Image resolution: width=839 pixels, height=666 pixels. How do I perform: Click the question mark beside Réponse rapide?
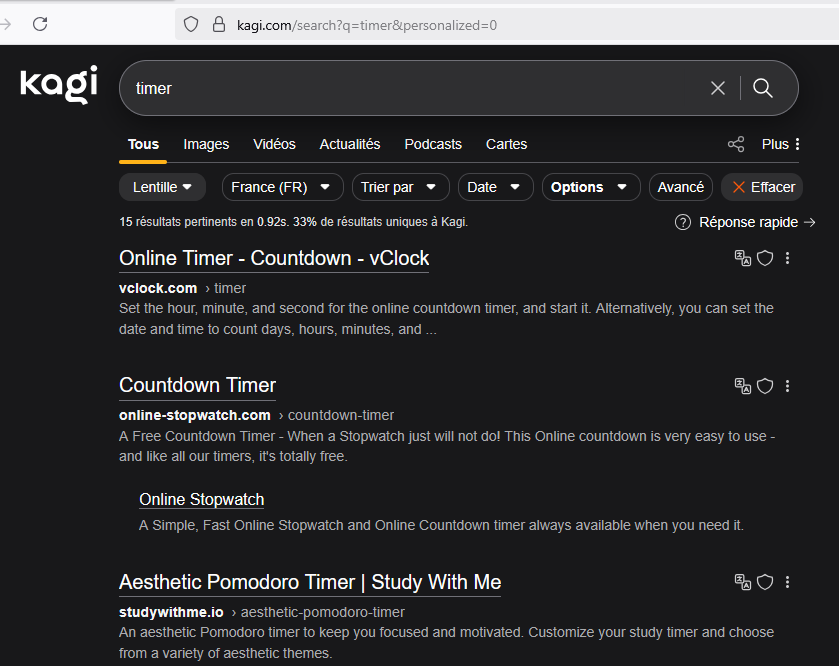coord(681,222)
